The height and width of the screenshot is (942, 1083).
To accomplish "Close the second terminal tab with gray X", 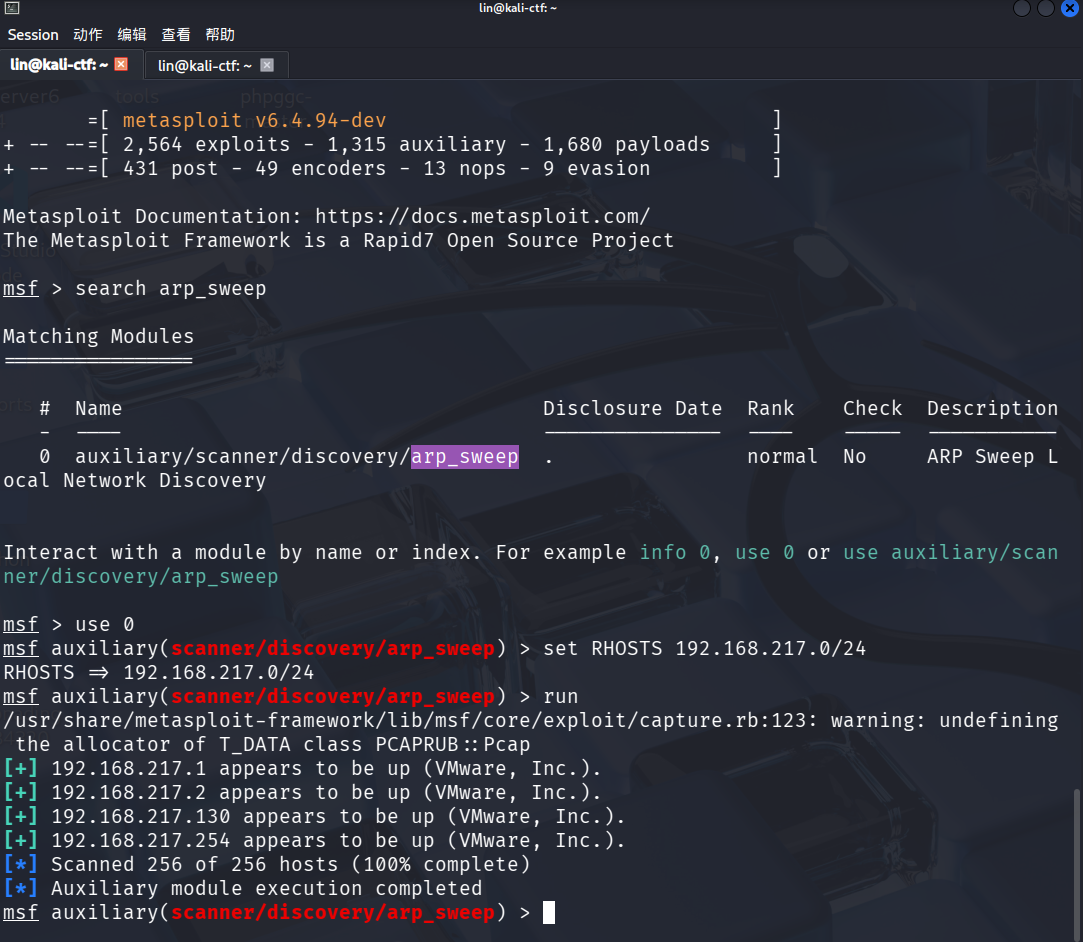I will (267, 65).
